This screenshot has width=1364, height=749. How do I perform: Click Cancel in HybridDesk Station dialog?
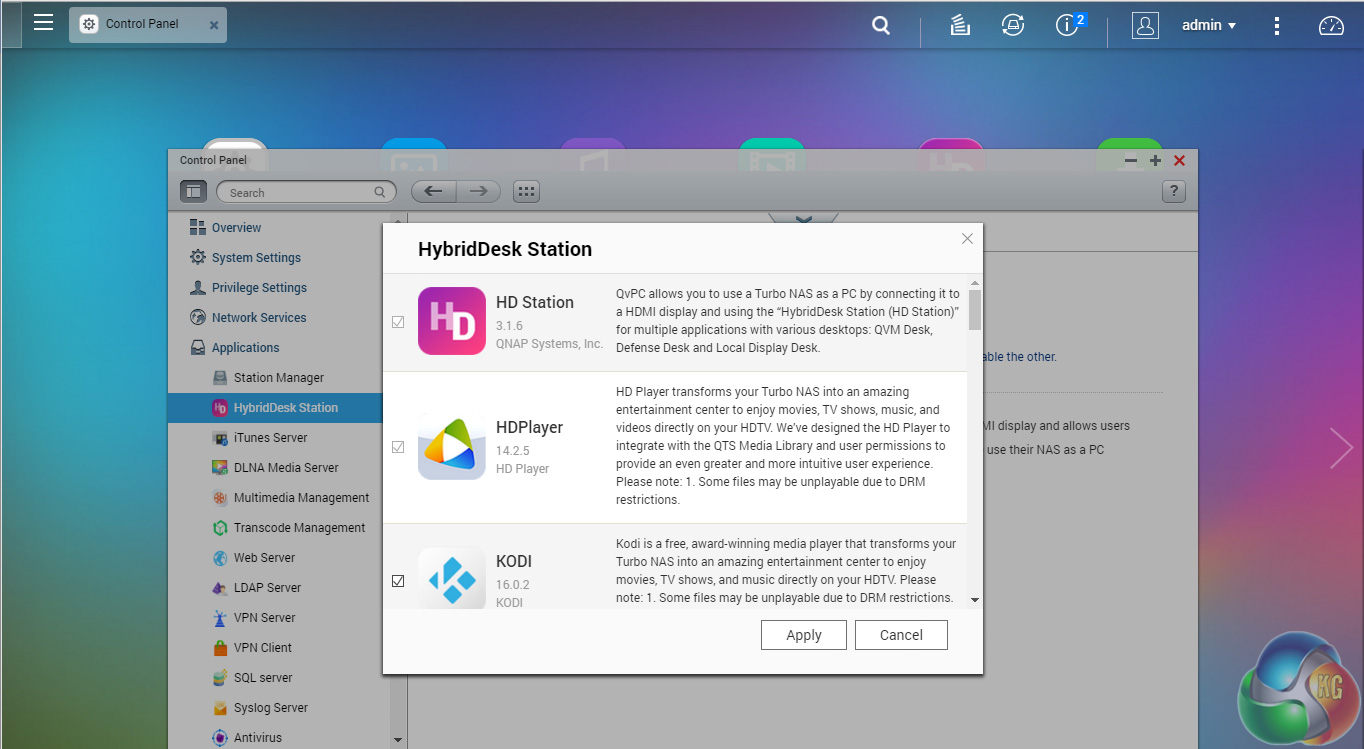(901, 635)
